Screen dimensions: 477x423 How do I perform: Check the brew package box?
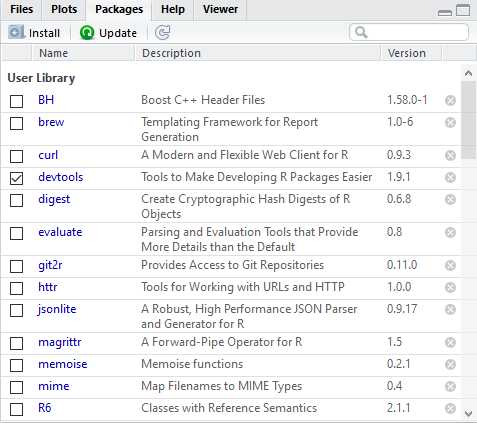[x=16, y=123]
